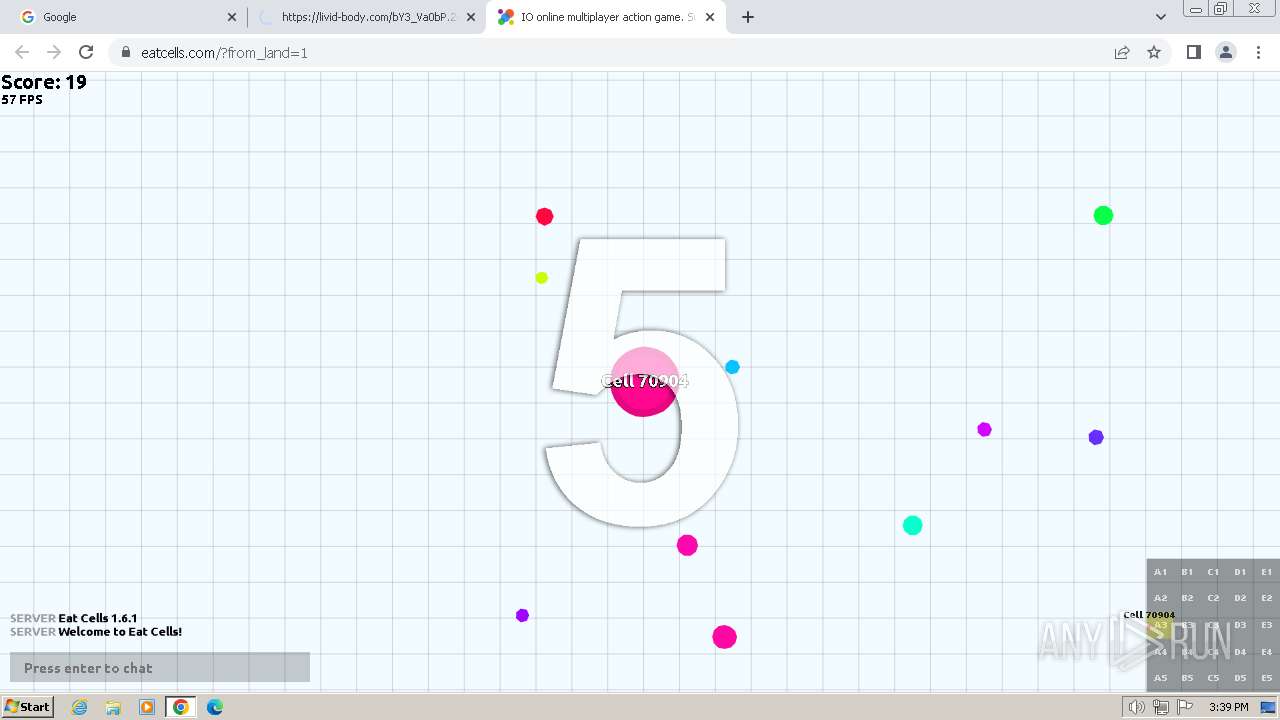The height and width of the screenshot is (720, 1280).
Task: Close the IO online multiplayer game tab
Action: 710,17
